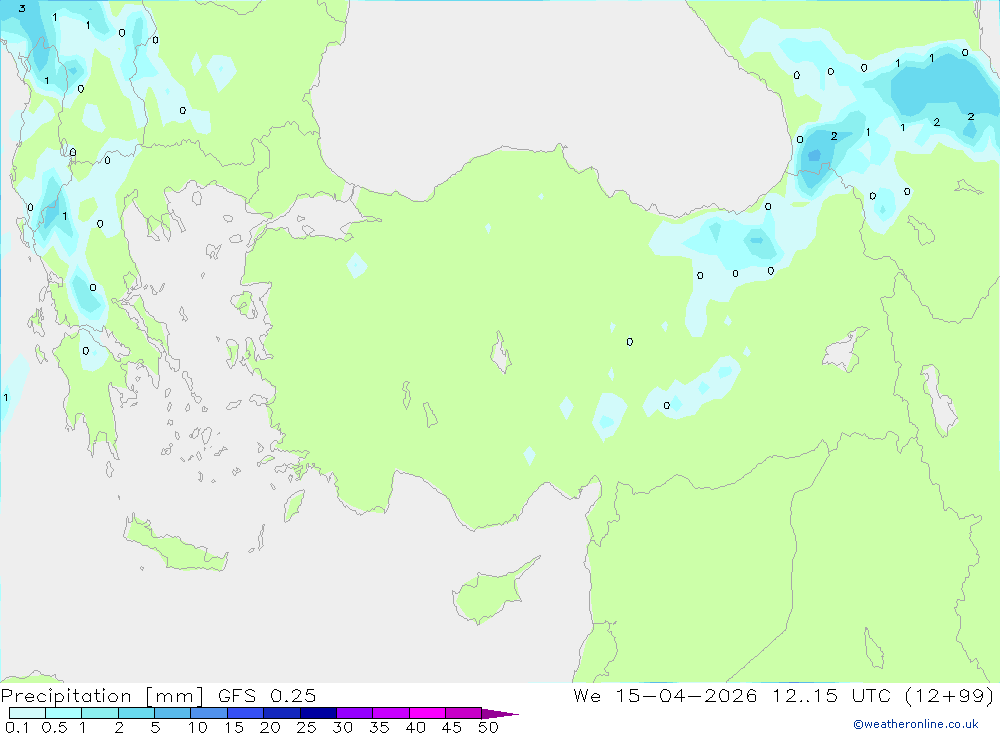Pick the 15–20 mm legend color swatch
The height and width of the screenshot is (733, 1000).
point(246,713)
